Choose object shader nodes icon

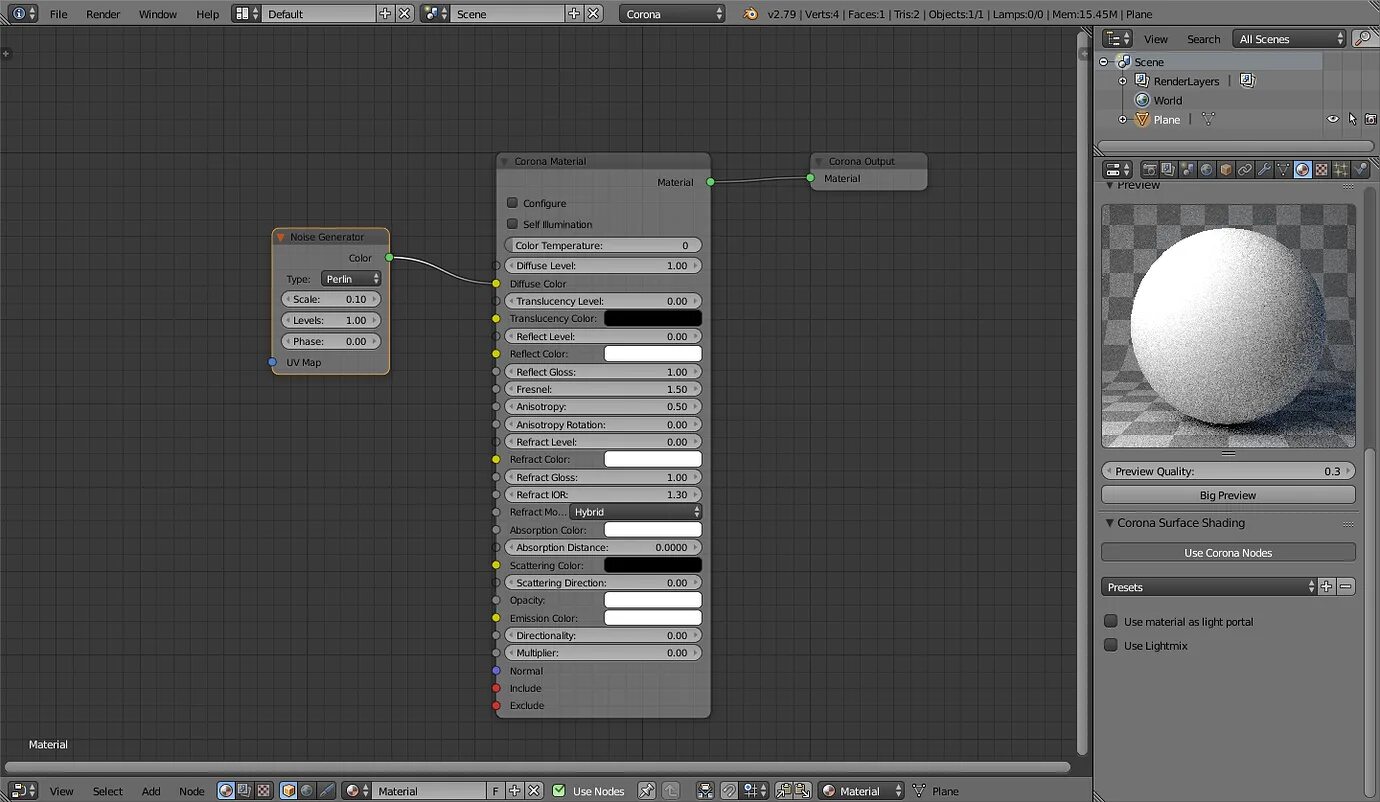point(288,791)
